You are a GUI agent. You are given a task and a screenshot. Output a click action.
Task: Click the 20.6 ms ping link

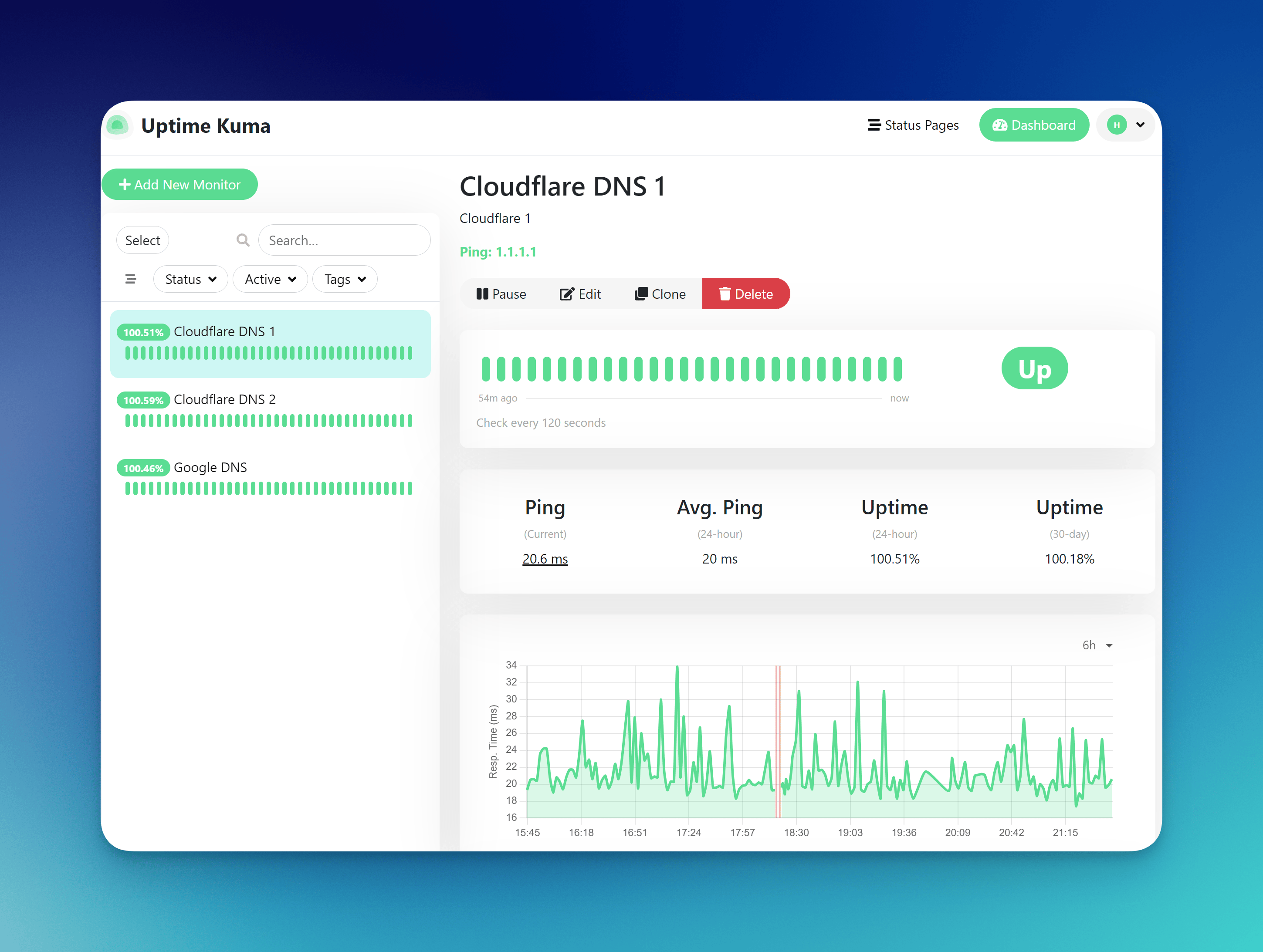pos(545,559)
